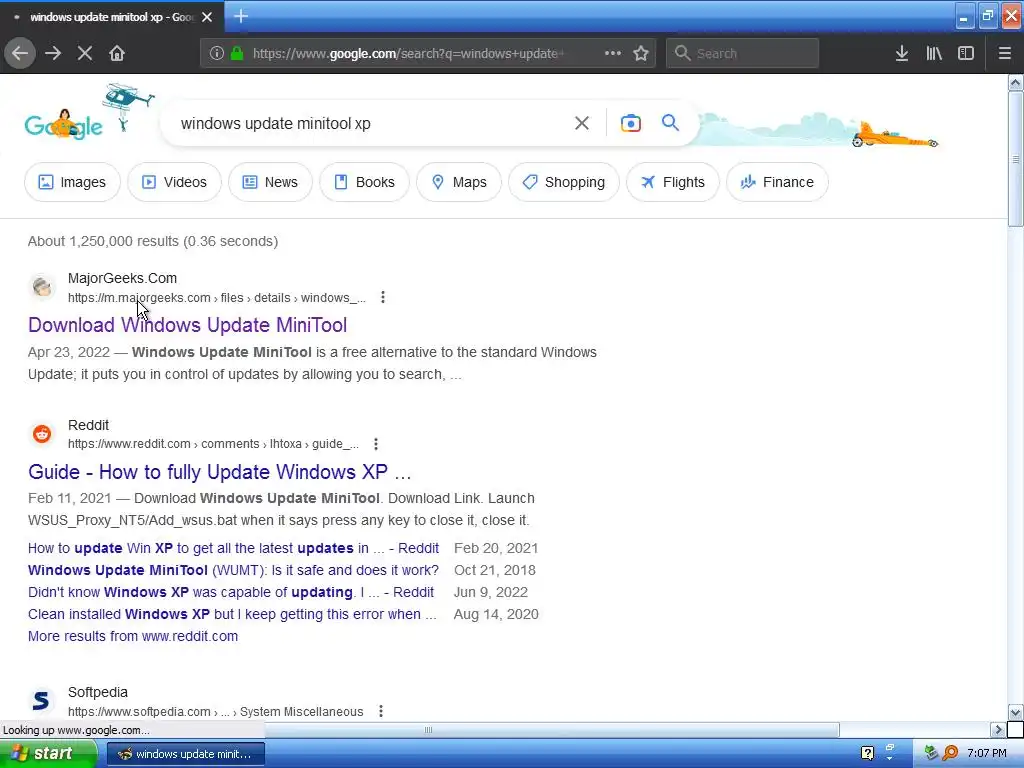Viewport: 1024px width, 768px height.
Task: Open the Guide - How to fully Update Windows XP link
Action: (219, 472)
